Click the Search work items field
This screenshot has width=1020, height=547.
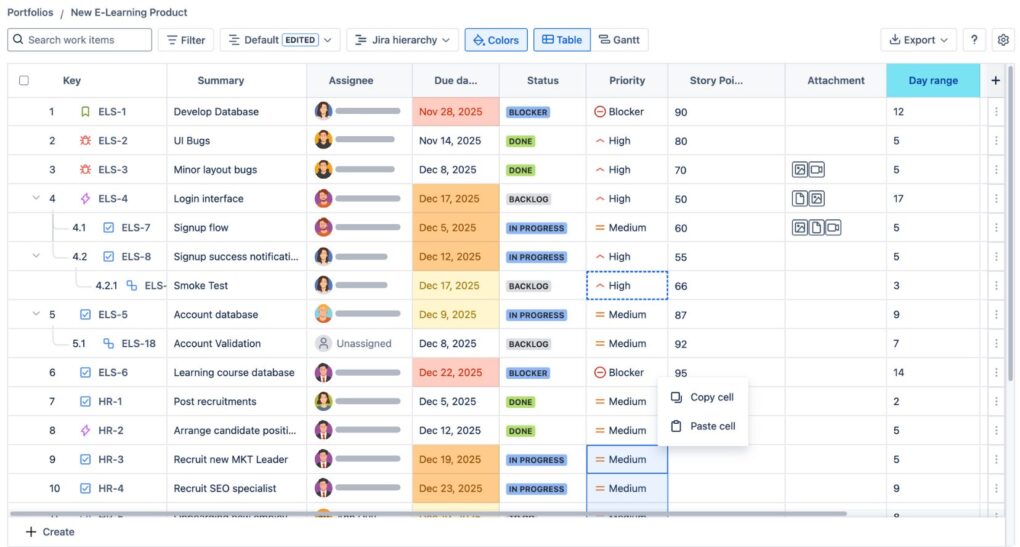point(79,40)
